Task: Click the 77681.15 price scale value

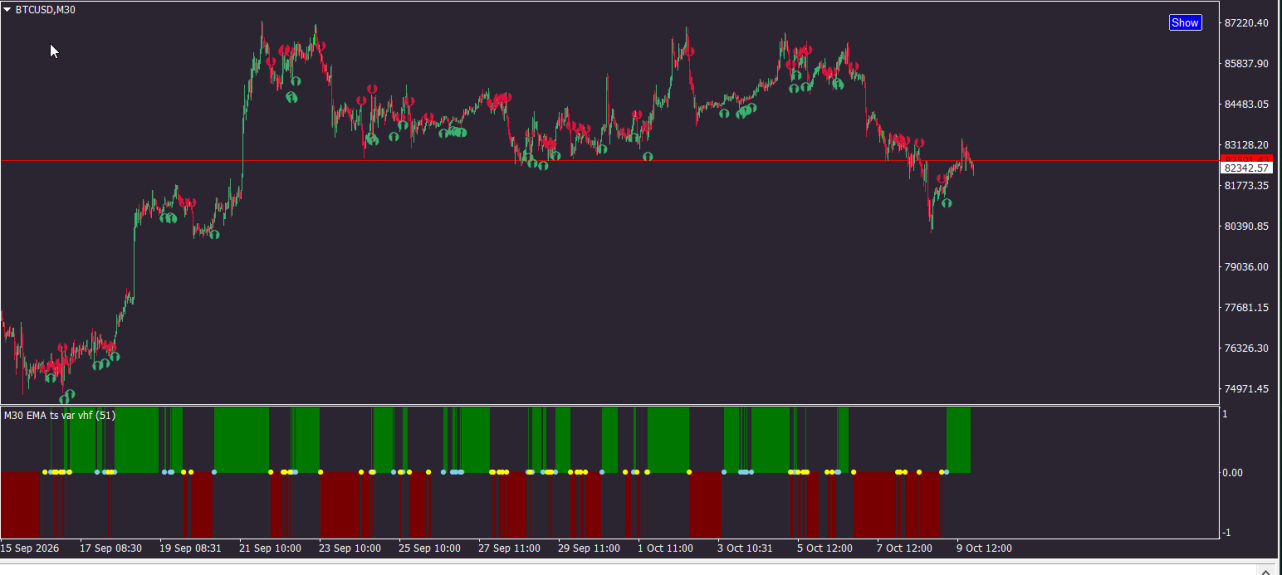Action: (1247, 308)
